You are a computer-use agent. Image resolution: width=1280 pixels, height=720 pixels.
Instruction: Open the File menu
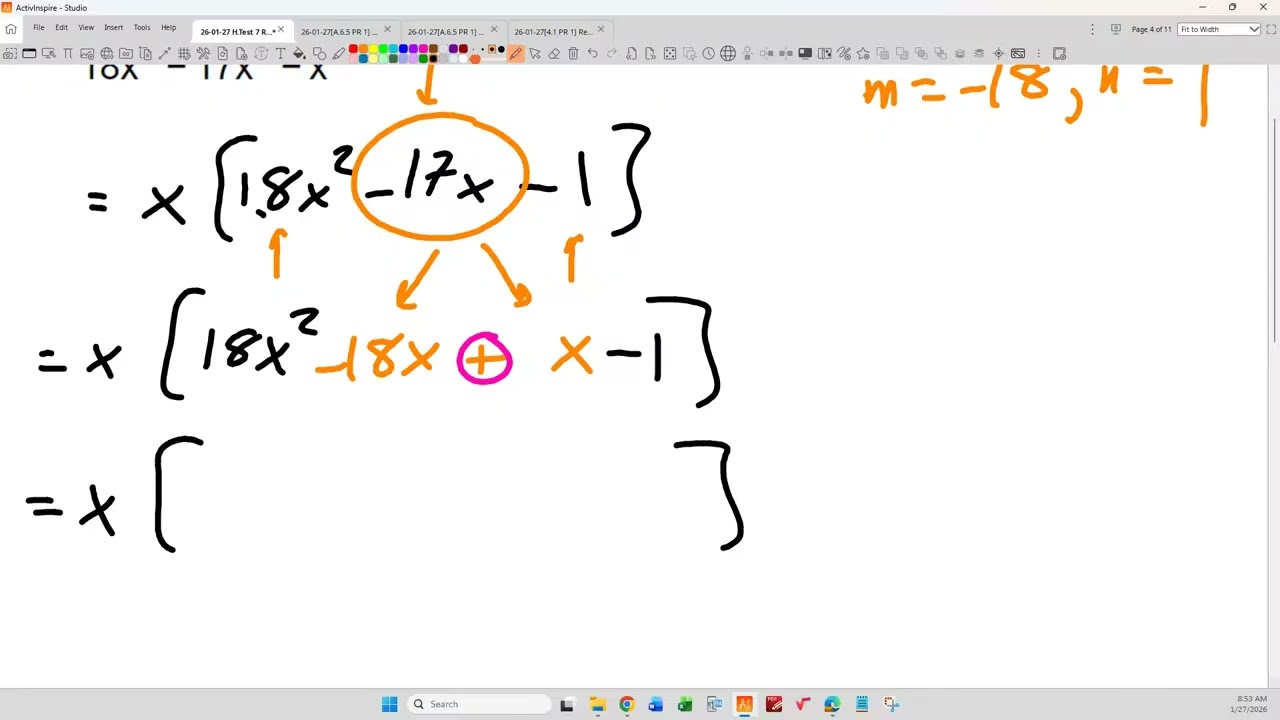pos(38,27)
